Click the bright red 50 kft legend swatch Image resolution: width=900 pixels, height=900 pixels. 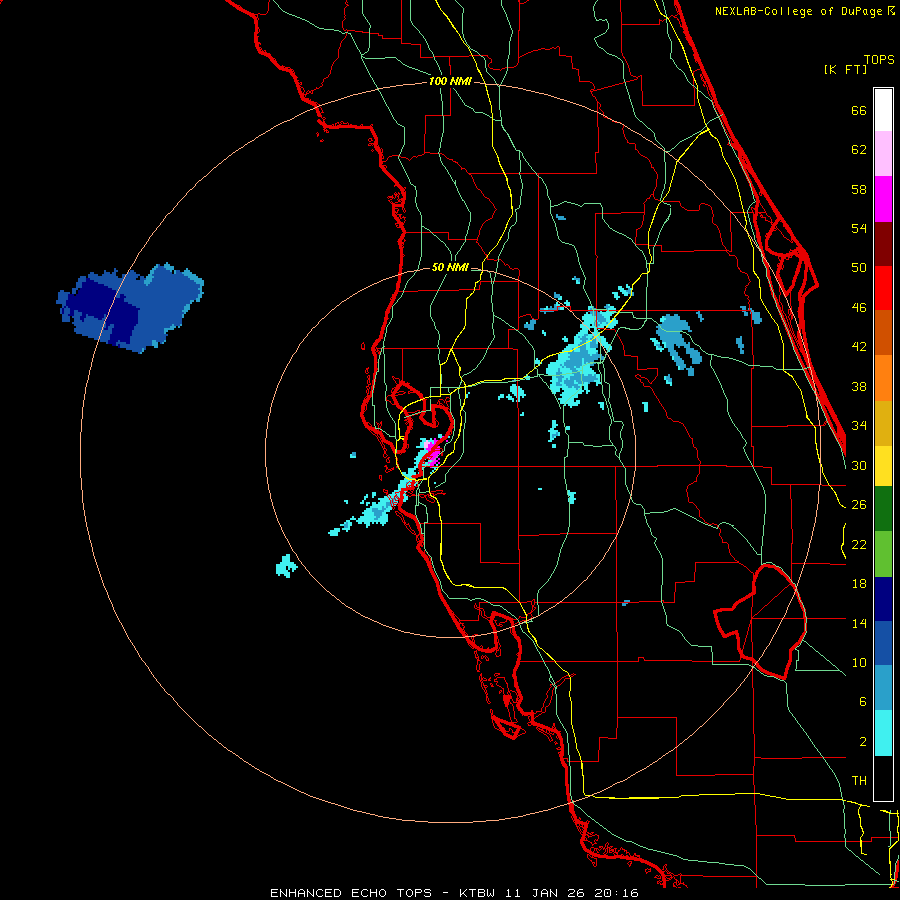pos(883,288)
